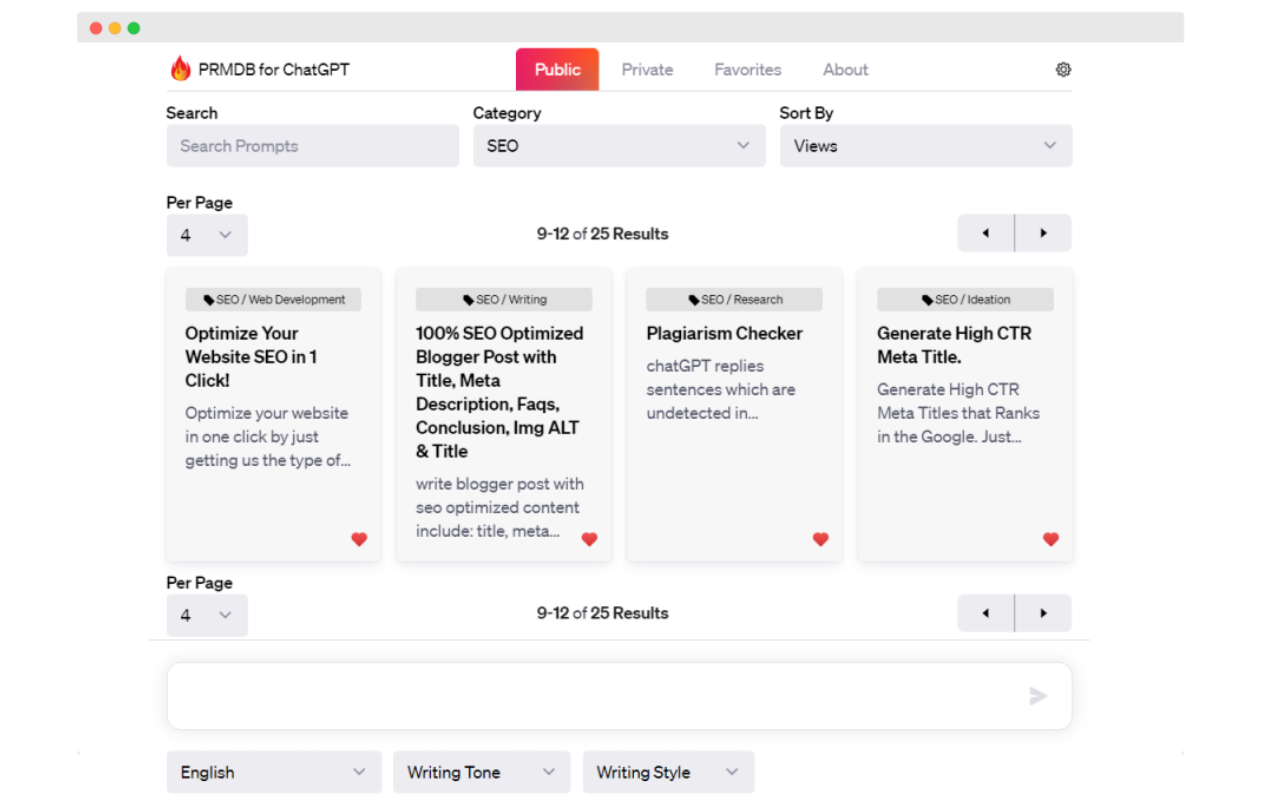This screenshot has height=800, width=1280.
Task: Click the SEO / Research tag
Action: (x=734, y=299)
